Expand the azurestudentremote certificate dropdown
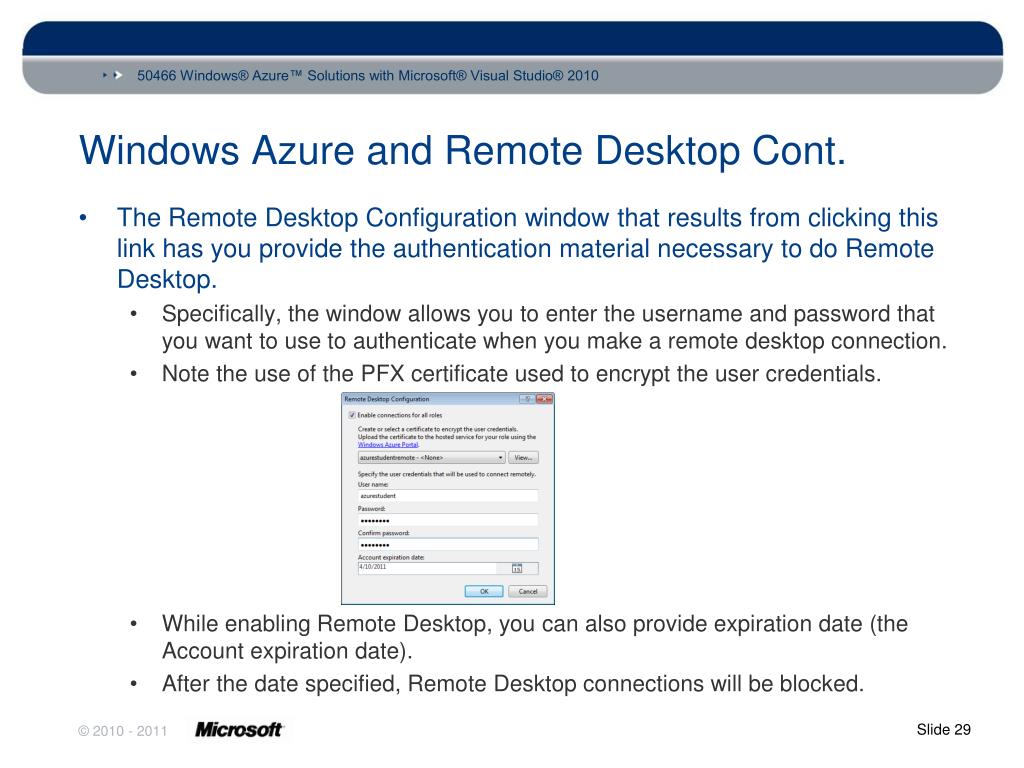1024x768 pixels. point(431,458)
